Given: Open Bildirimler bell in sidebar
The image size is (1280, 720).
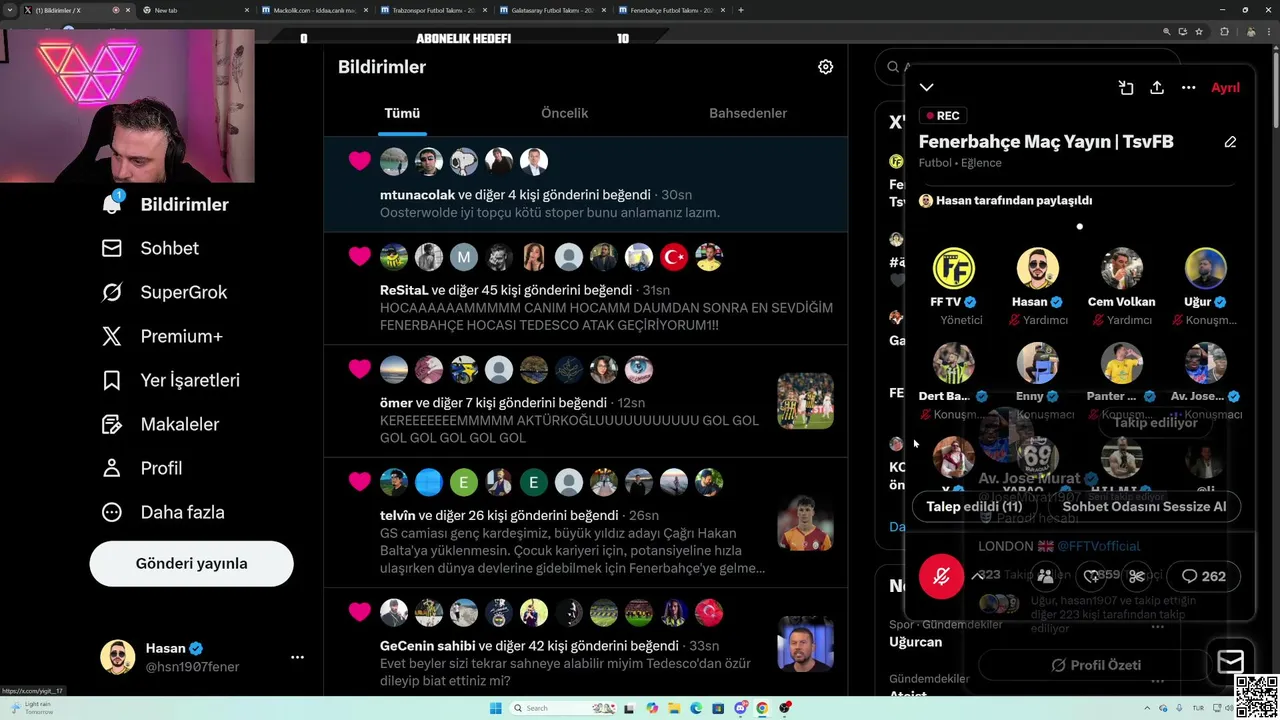Looking at the screenshot, I should [x=166, y=204].
